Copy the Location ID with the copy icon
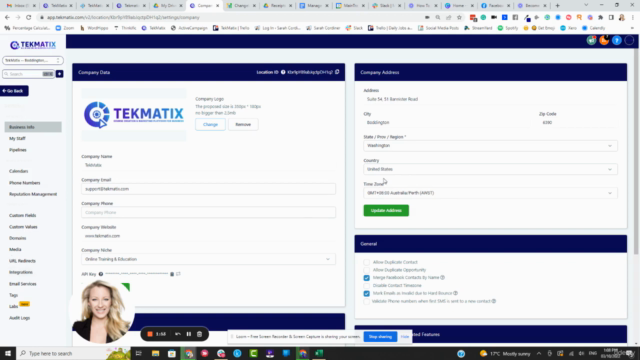 337,72
